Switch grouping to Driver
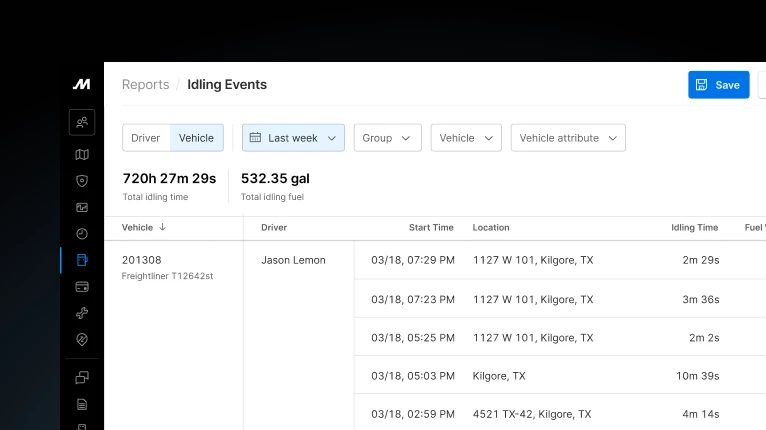 point(146,138)
